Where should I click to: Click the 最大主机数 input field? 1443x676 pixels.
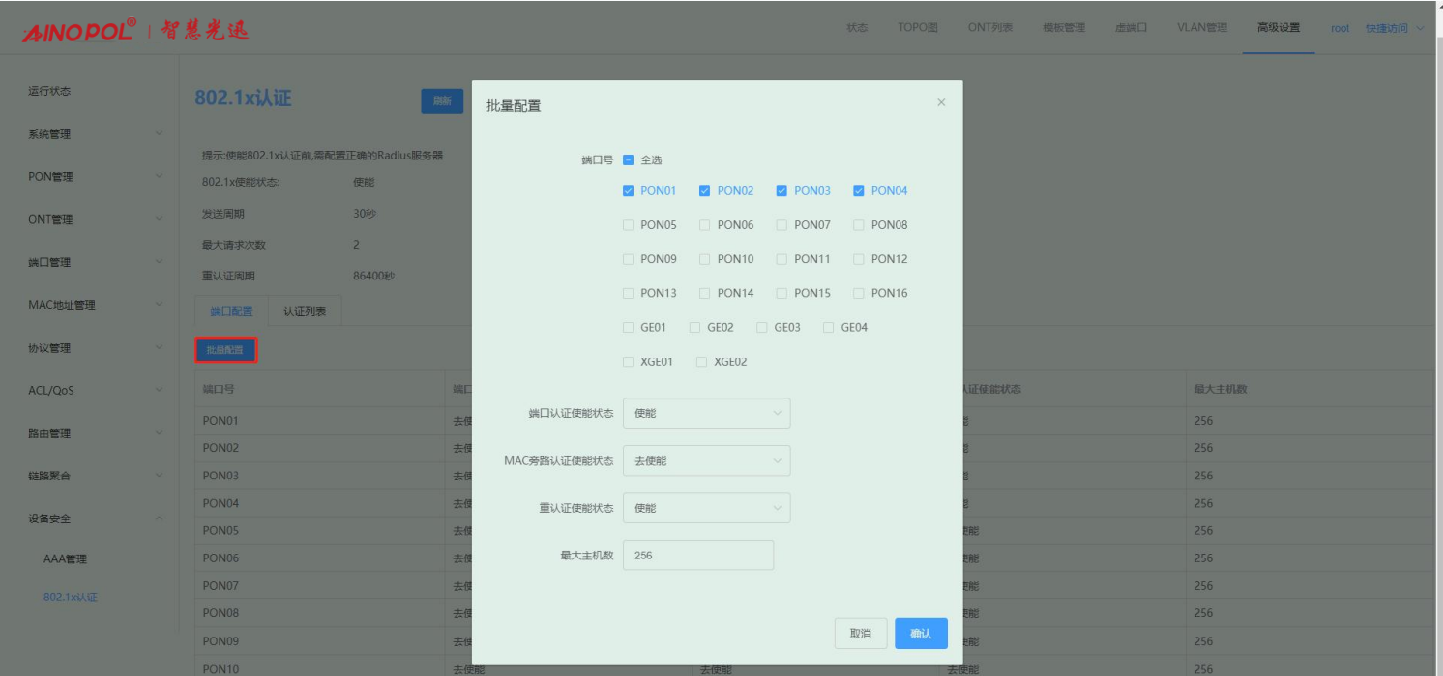click(698, 555)
